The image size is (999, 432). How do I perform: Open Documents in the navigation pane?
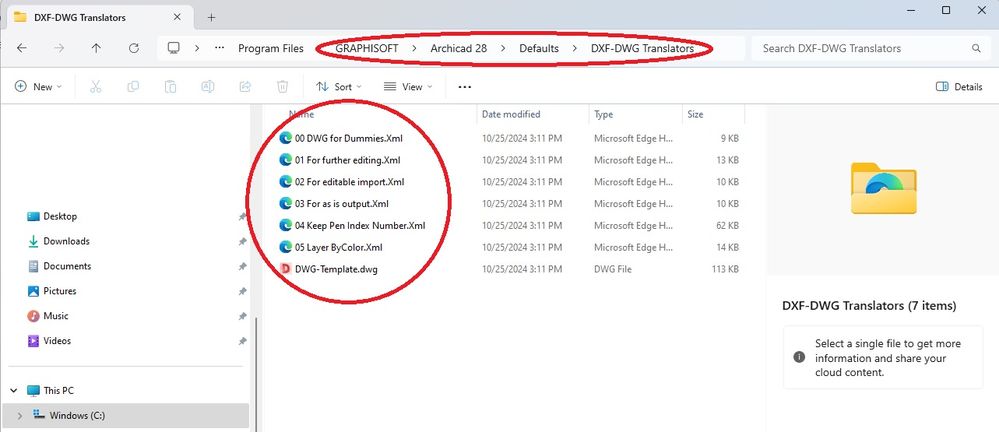67,266
